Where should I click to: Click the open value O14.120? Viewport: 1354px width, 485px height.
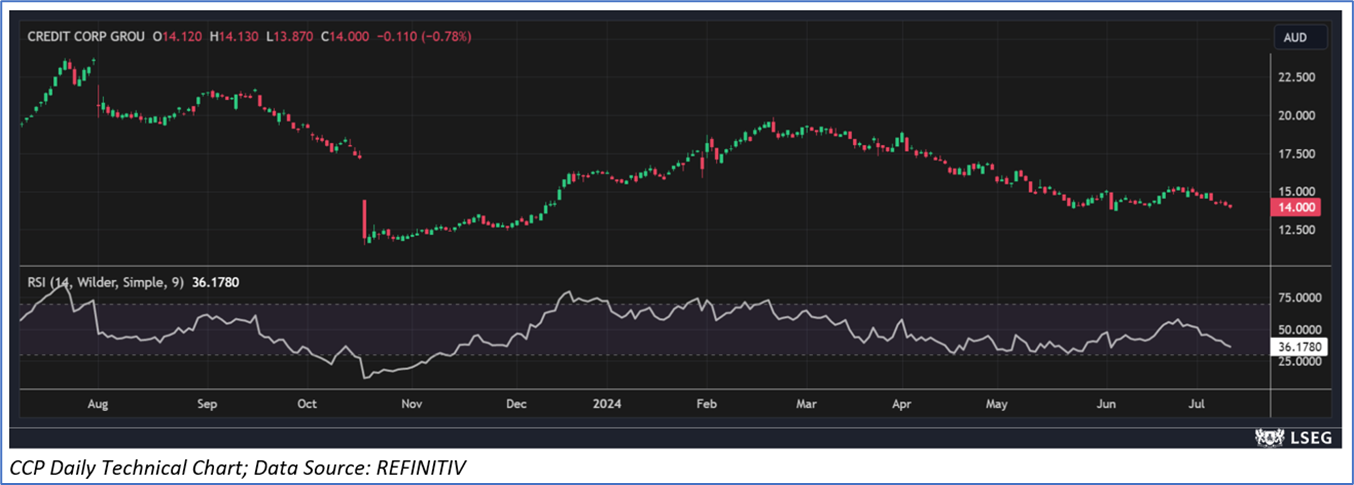pos(178,36)
